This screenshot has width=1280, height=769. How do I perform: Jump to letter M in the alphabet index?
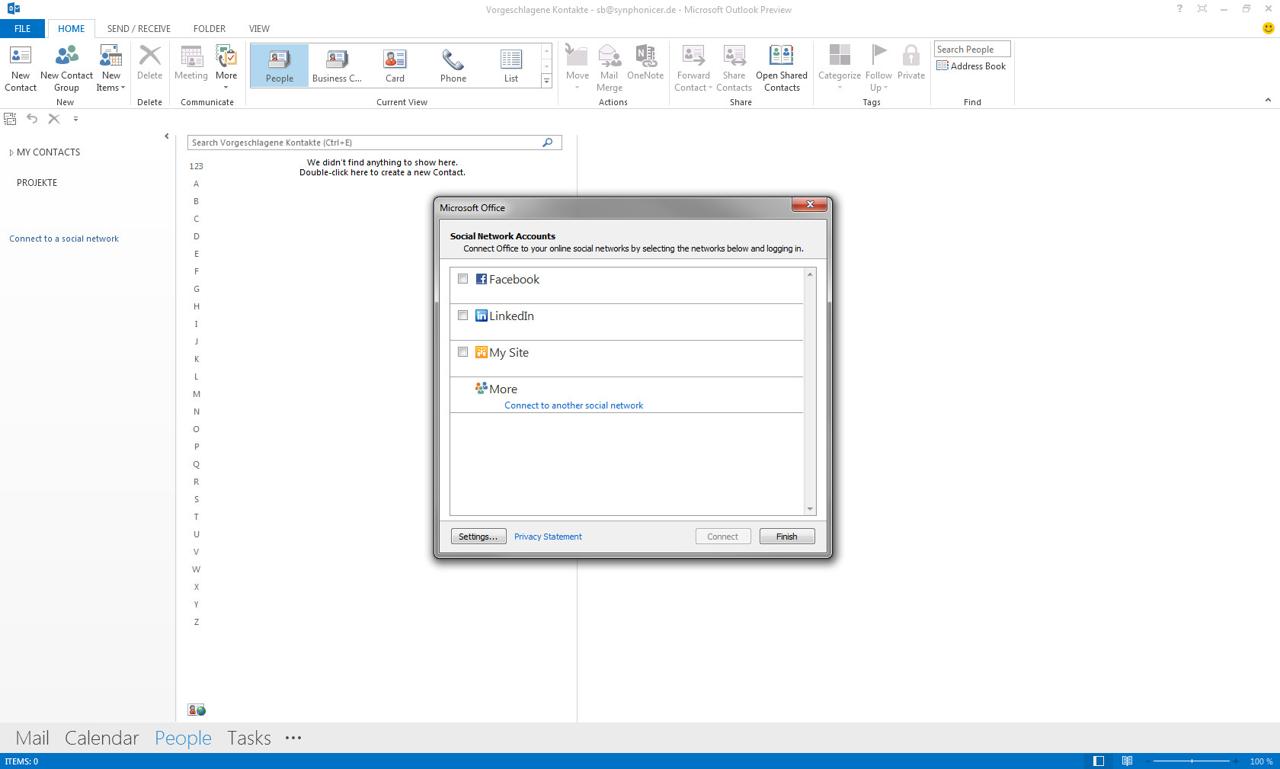[x=196, y=394]
